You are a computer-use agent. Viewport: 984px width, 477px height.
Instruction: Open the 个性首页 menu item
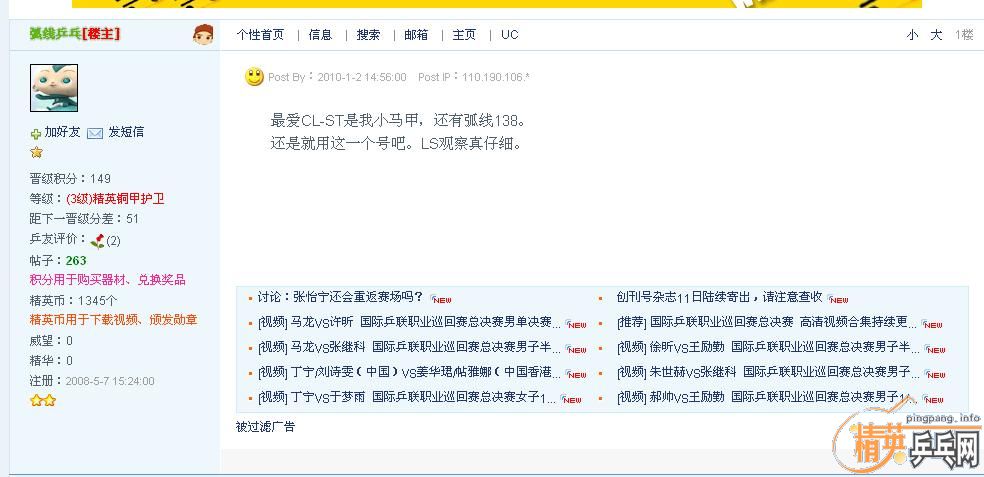point(260,35)
